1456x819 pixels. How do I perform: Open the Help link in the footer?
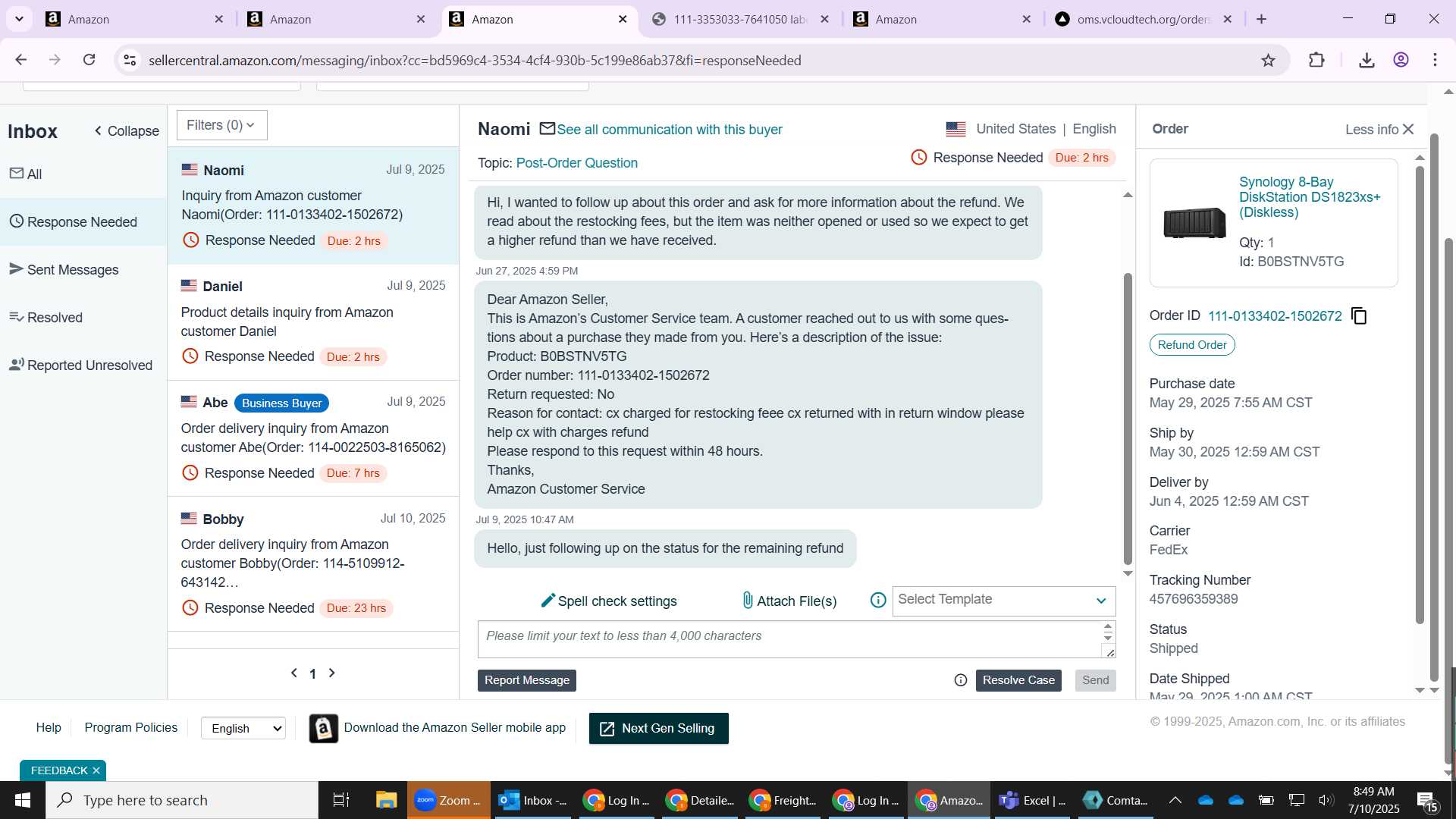point(49,727)
